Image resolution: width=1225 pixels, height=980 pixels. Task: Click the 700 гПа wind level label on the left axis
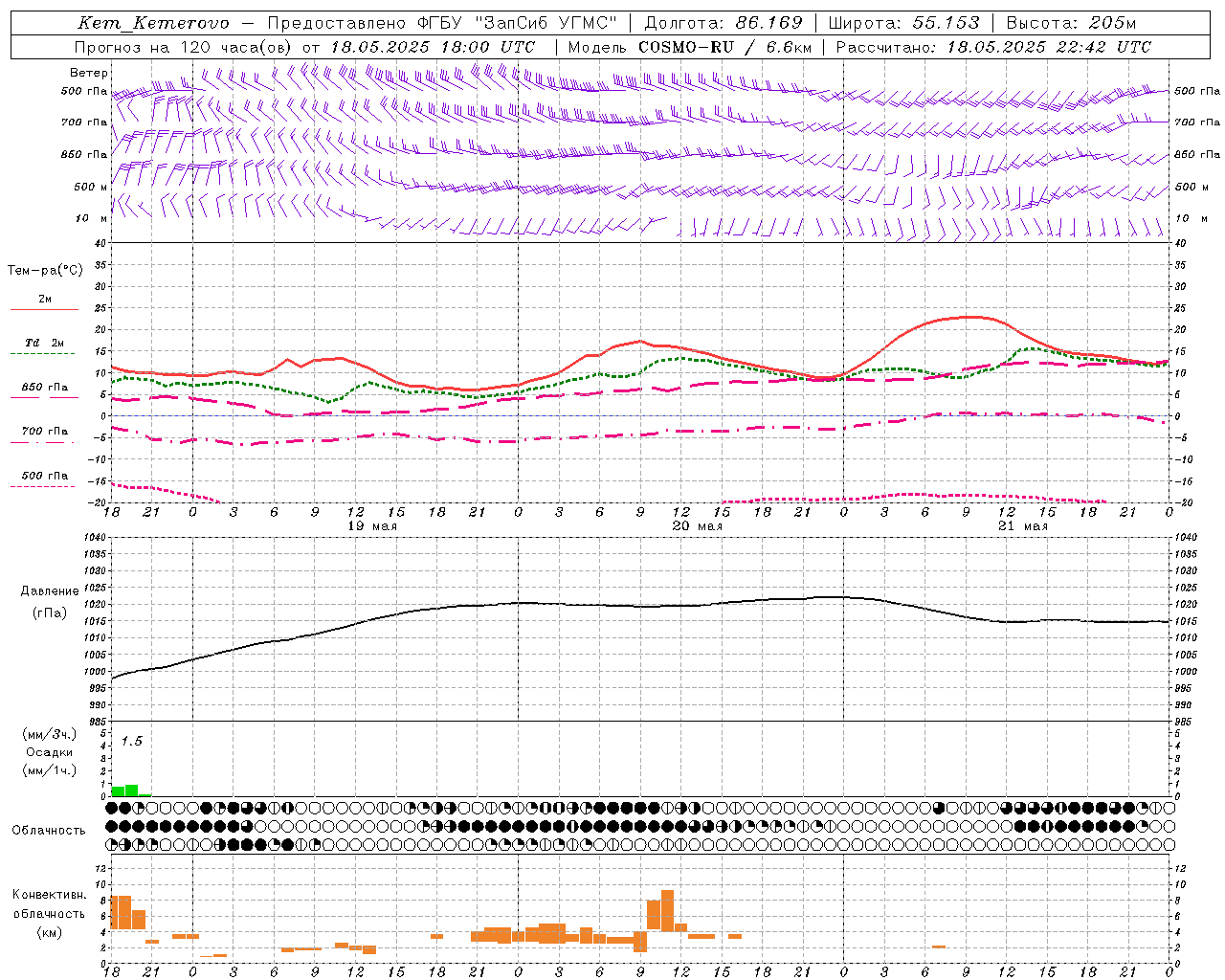pos(84,122)
